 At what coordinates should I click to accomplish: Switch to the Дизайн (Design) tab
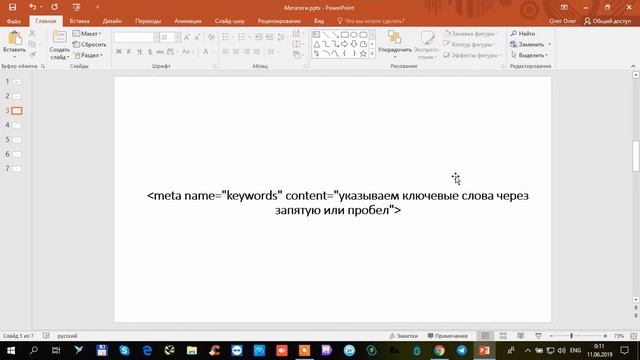112,21
